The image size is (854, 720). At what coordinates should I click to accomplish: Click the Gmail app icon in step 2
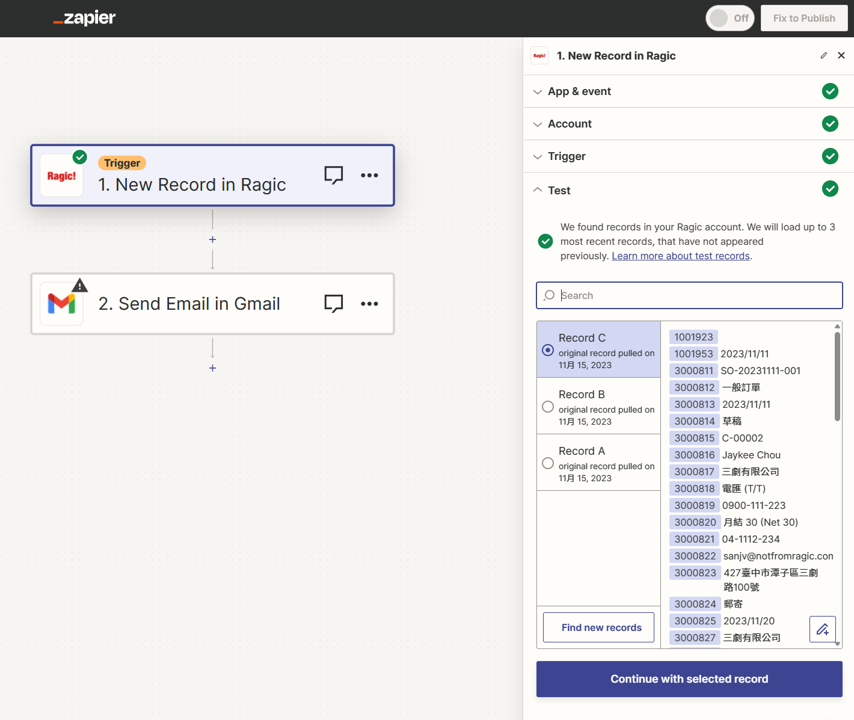[62, 303]
